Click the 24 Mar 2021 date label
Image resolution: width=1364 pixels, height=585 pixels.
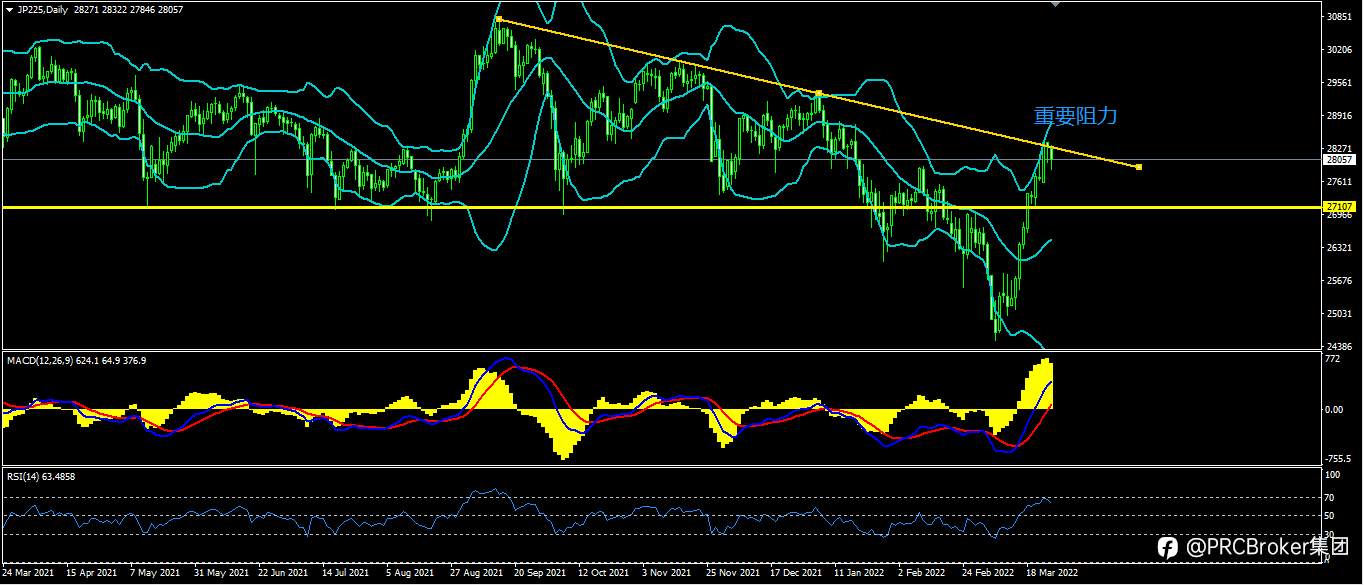[x=28, y=574]
